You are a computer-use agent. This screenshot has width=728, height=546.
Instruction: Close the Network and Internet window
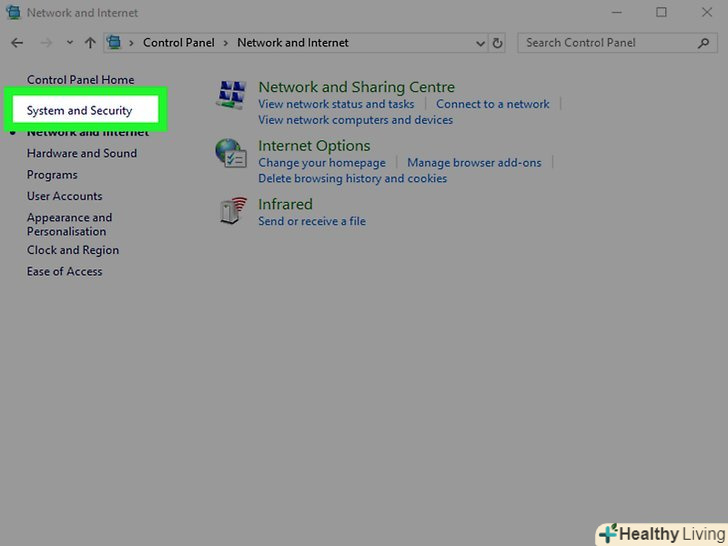click(707, 13)
